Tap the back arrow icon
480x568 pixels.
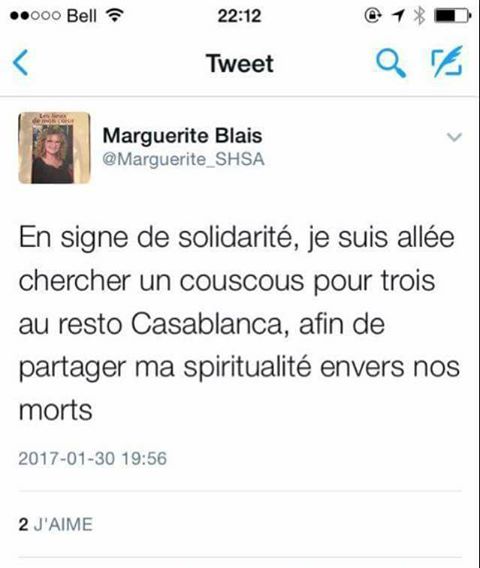coord(21,63)
